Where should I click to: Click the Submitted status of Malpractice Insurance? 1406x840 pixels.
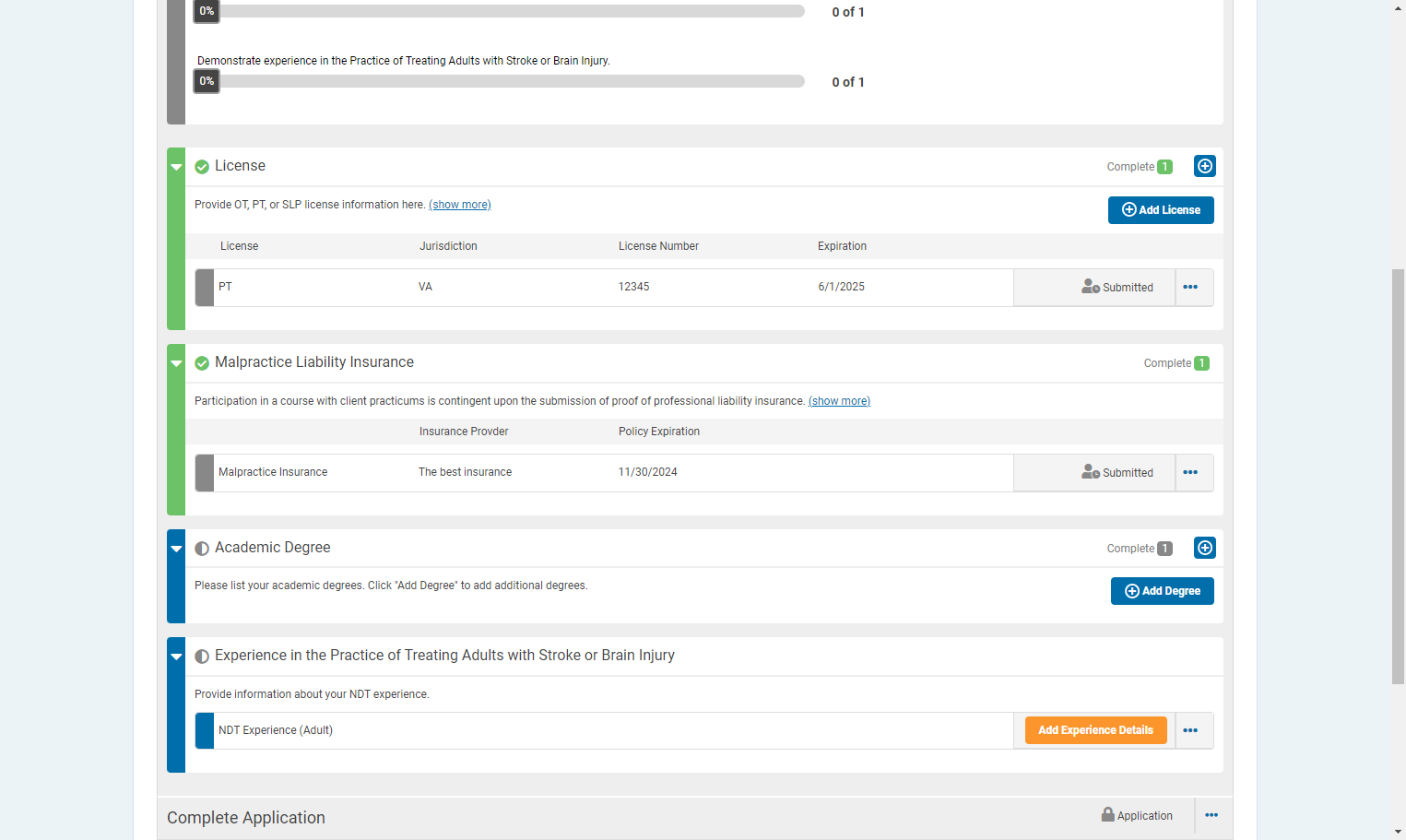click(x=1117, y=473)
